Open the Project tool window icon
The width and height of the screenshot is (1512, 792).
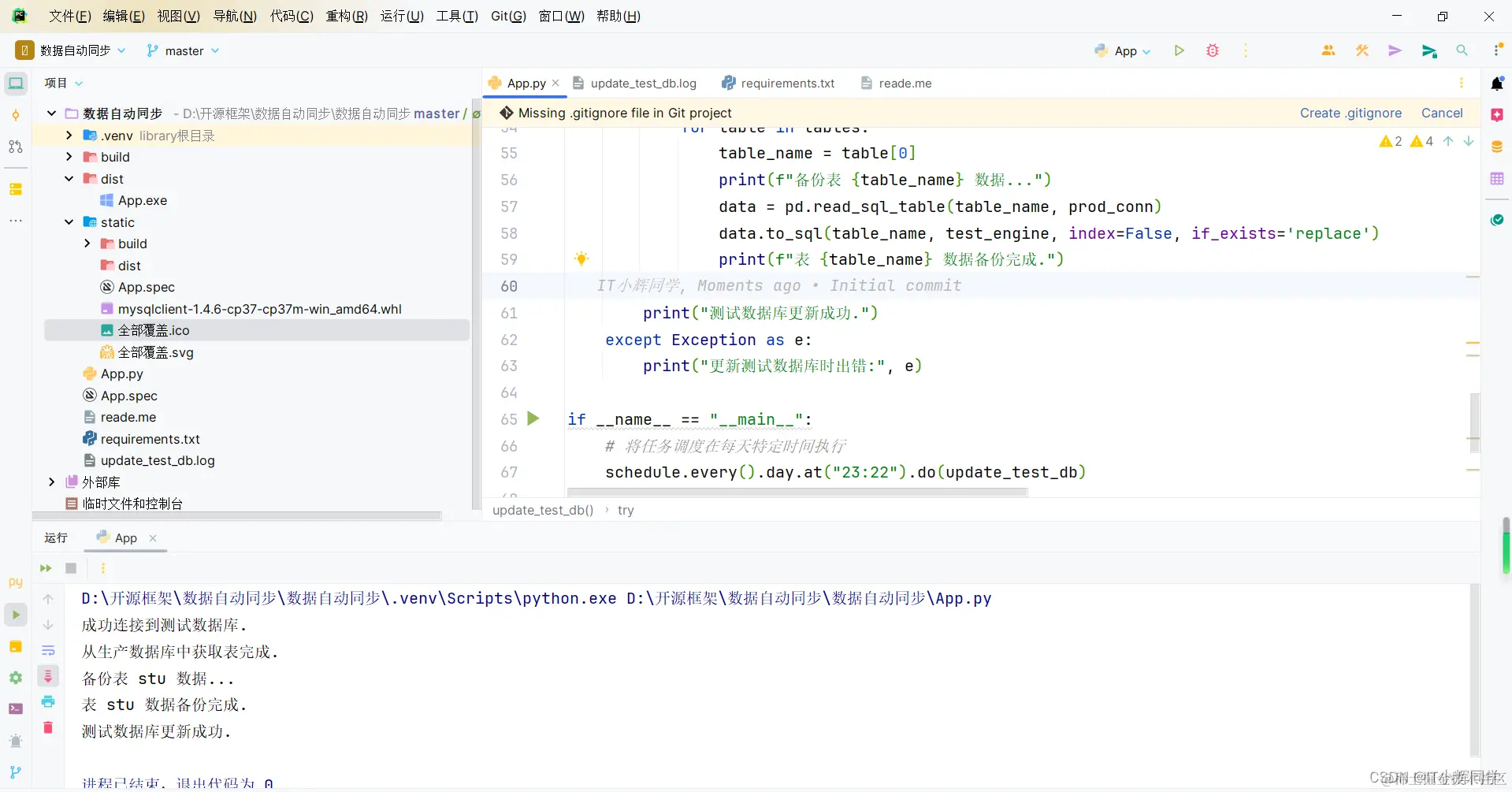point(16,83)
